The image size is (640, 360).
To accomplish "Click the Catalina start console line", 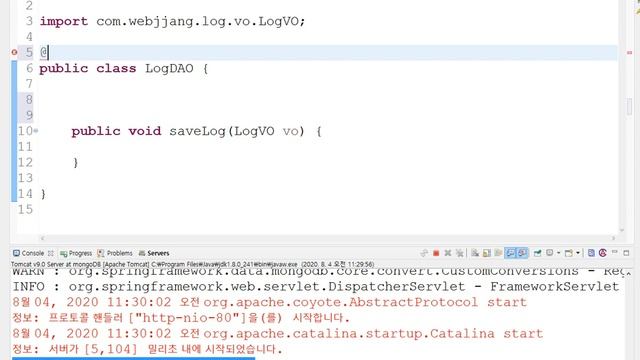I will click(x=278, y=333).
